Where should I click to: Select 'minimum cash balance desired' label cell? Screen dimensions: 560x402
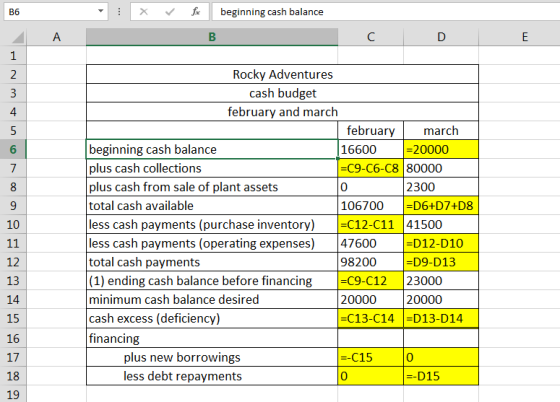[212, 300]
